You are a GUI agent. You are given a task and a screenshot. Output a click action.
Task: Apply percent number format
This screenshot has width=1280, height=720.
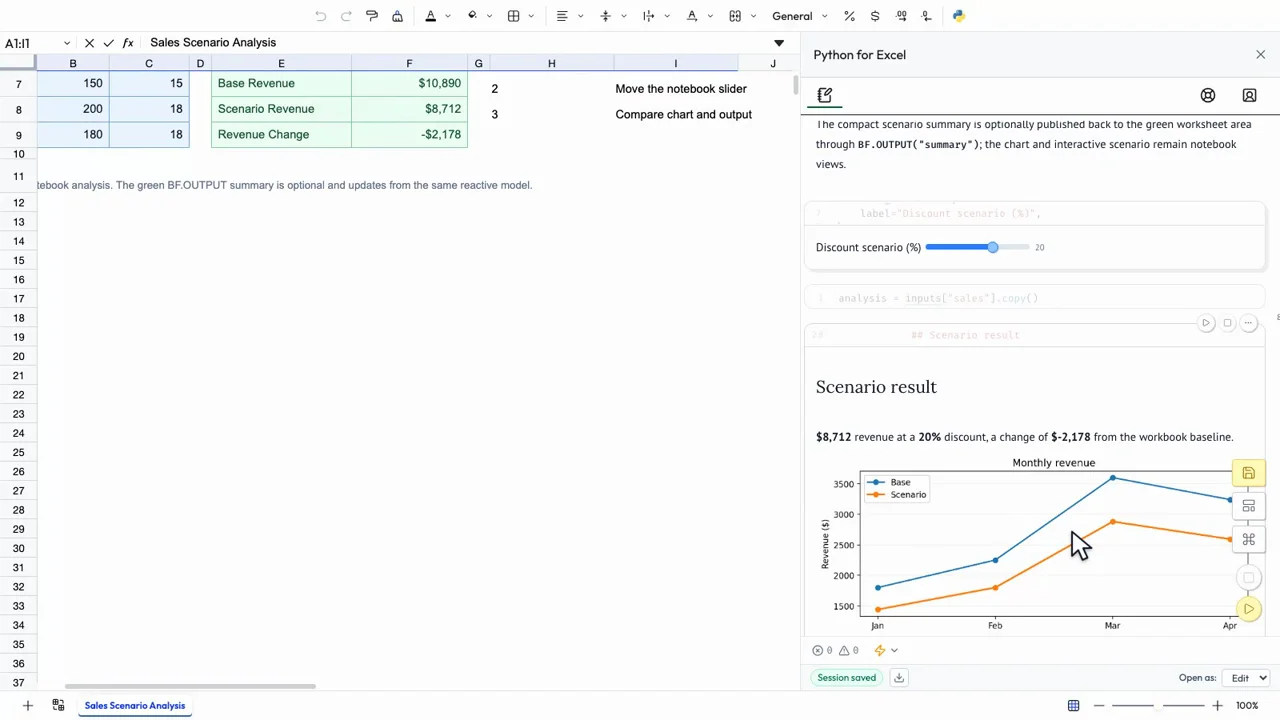[849, 16]
